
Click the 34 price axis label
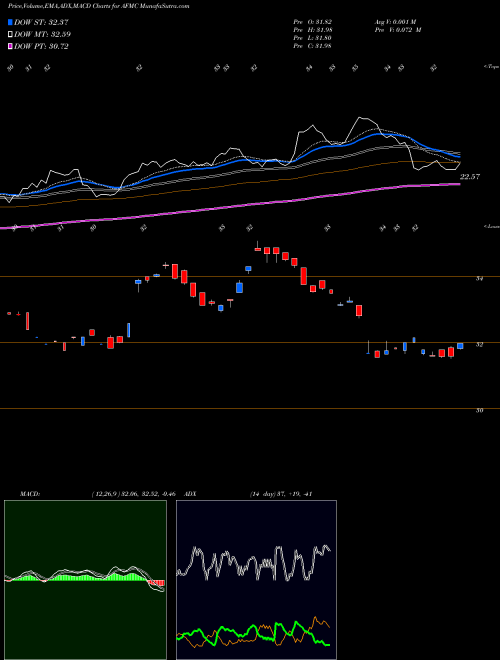pyautogui.click(x=479, y=279)
